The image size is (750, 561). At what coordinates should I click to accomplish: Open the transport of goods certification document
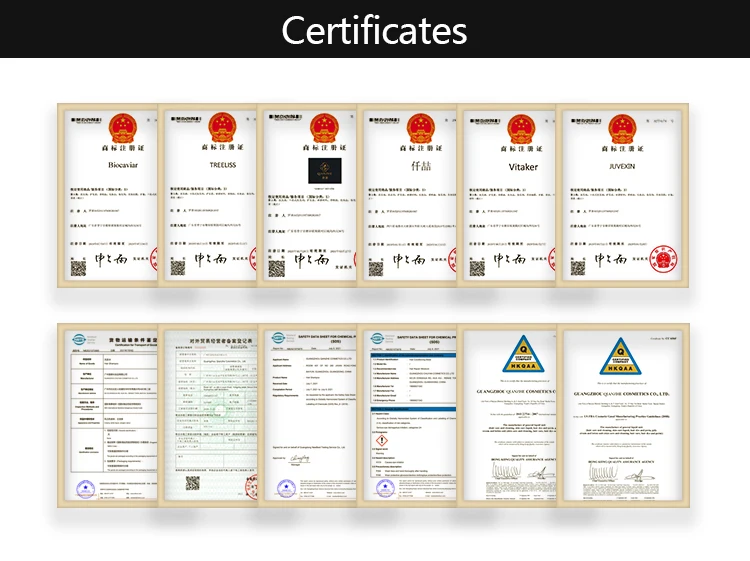tap(108, 415)
